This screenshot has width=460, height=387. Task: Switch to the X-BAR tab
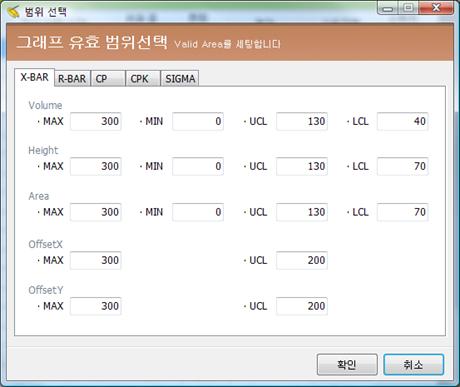34,77
